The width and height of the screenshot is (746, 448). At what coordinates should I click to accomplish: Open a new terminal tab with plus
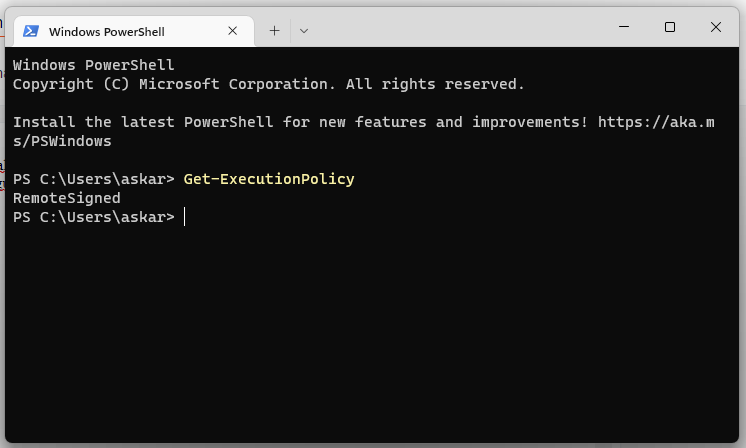coord(275,31)
